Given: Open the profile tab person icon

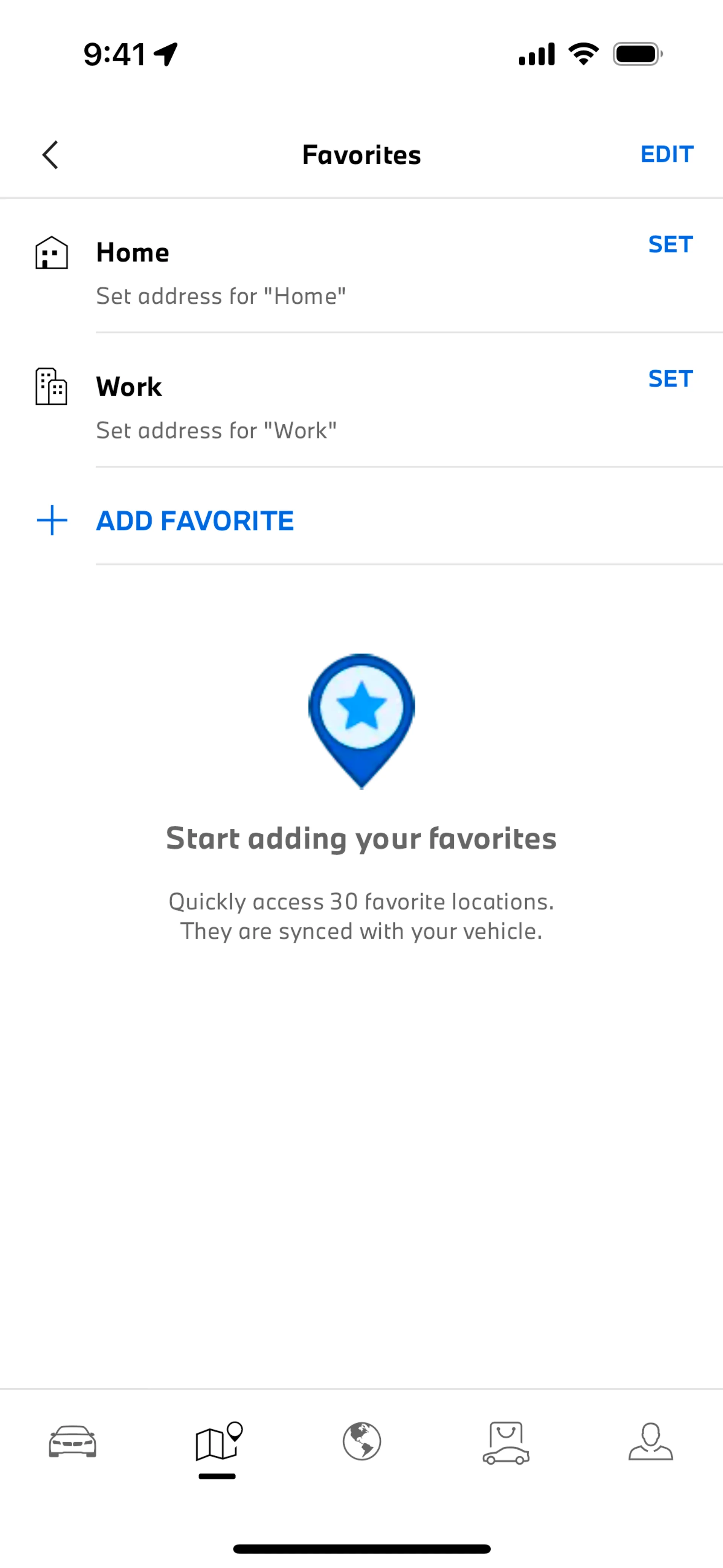Looking at the screenshot, I should pyautogui.click(x=651, y=1441).
